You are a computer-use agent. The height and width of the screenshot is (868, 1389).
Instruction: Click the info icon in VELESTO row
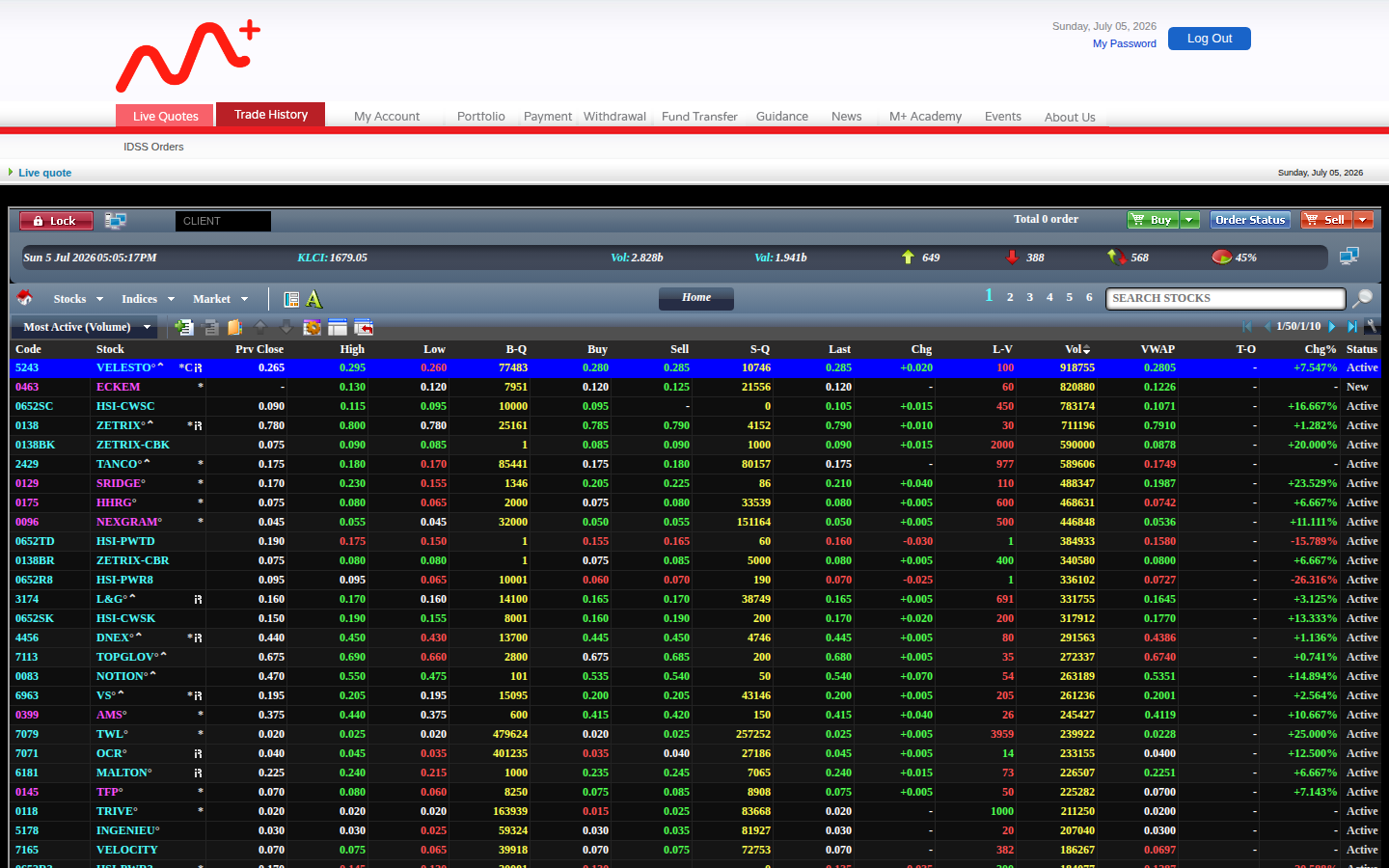pyautogui.click(x=198, y=367)
